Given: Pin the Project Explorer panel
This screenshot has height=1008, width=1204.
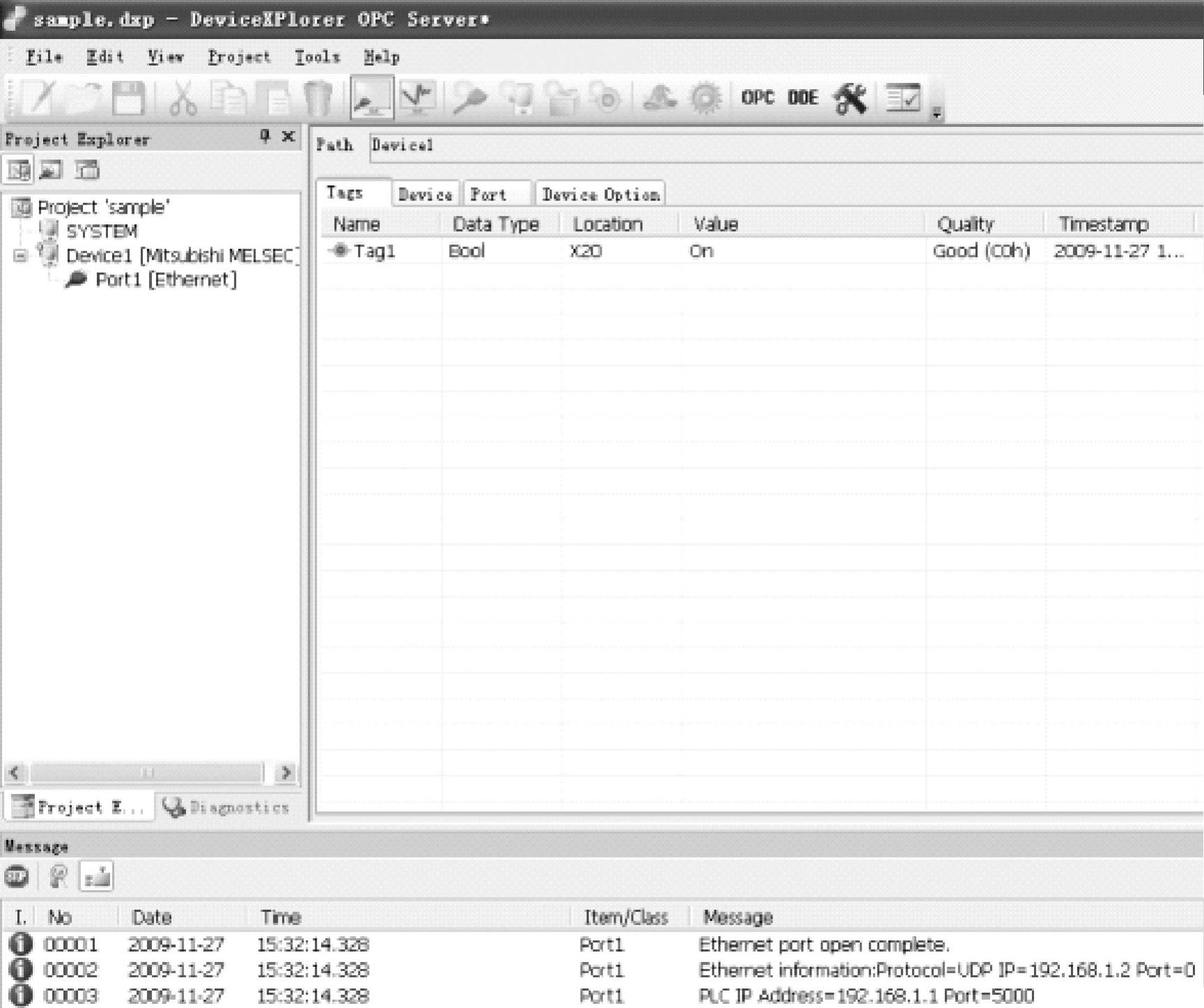Looking at the screenshot, I should [265, 136].
